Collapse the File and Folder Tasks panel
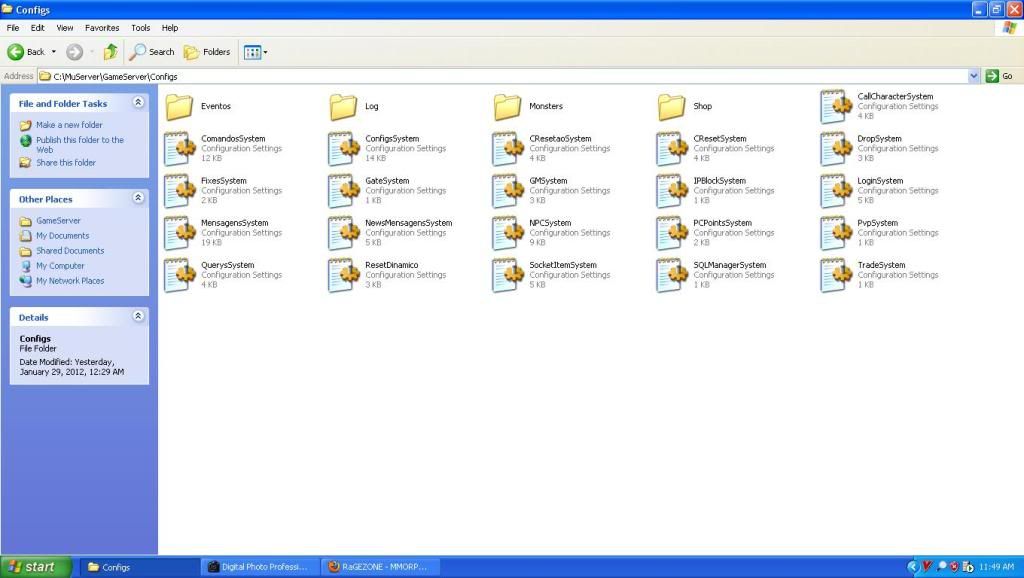Viewport: 1024px width, 578px height. [x=138, y=103]
